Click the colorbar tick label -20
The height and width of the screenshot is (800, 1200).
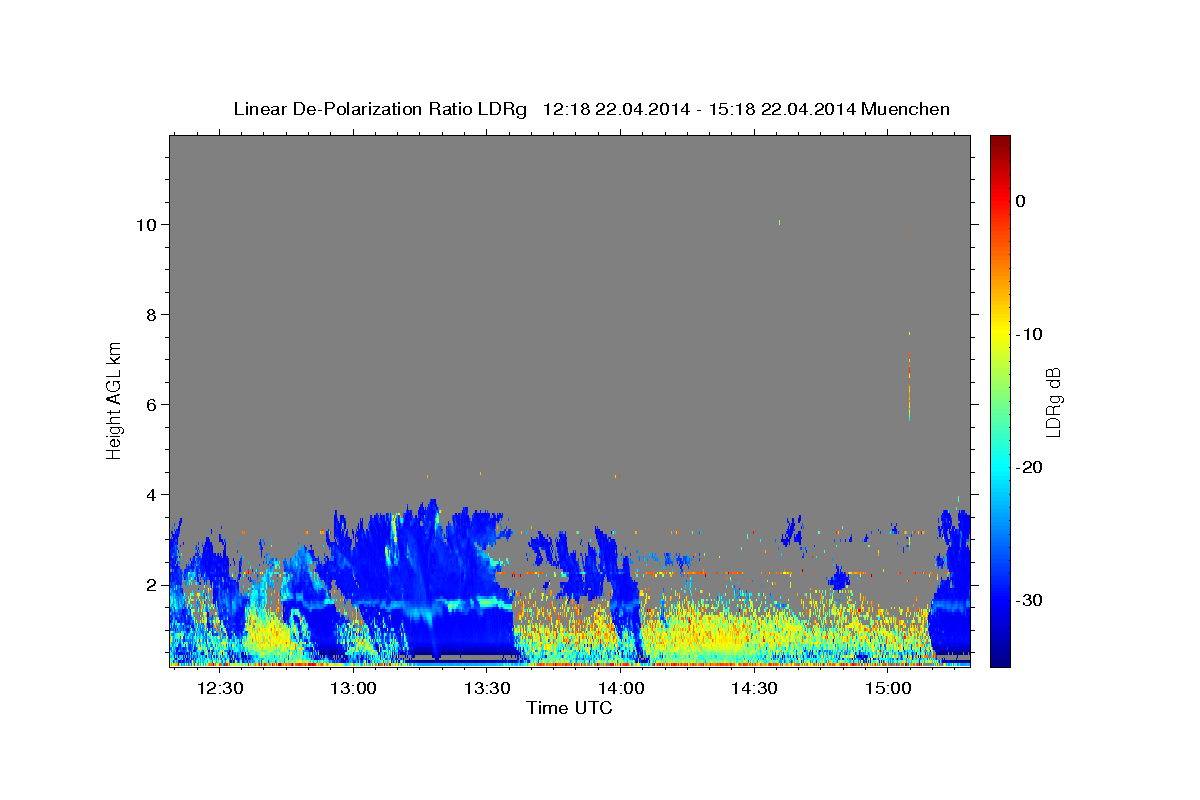coord(1030,467)
